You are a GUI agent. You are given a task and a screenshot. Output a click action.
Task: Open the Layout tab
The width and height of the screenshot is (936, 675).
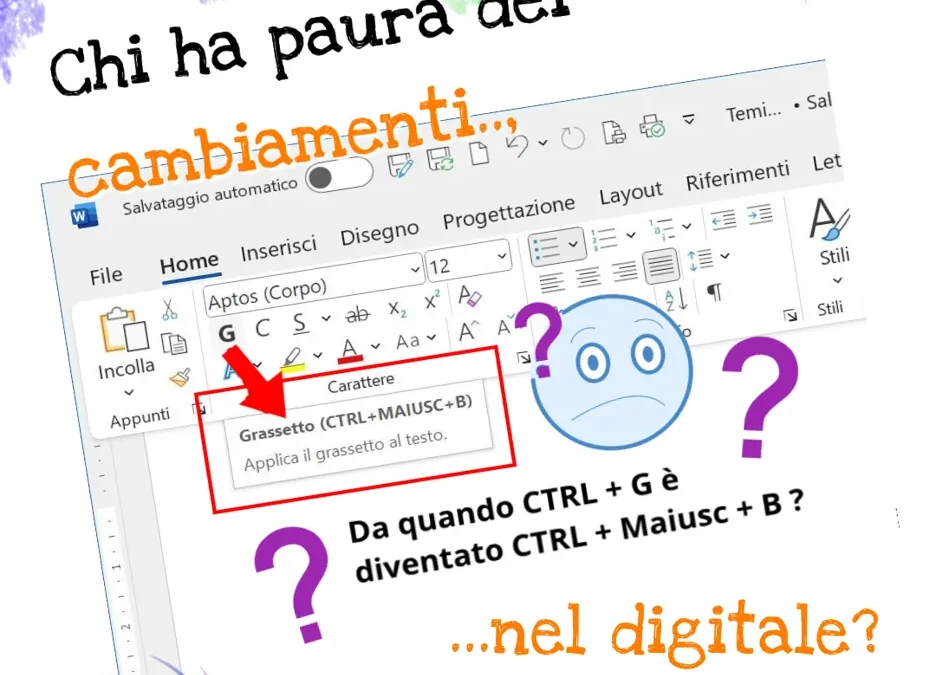click(x=630, y=192)
